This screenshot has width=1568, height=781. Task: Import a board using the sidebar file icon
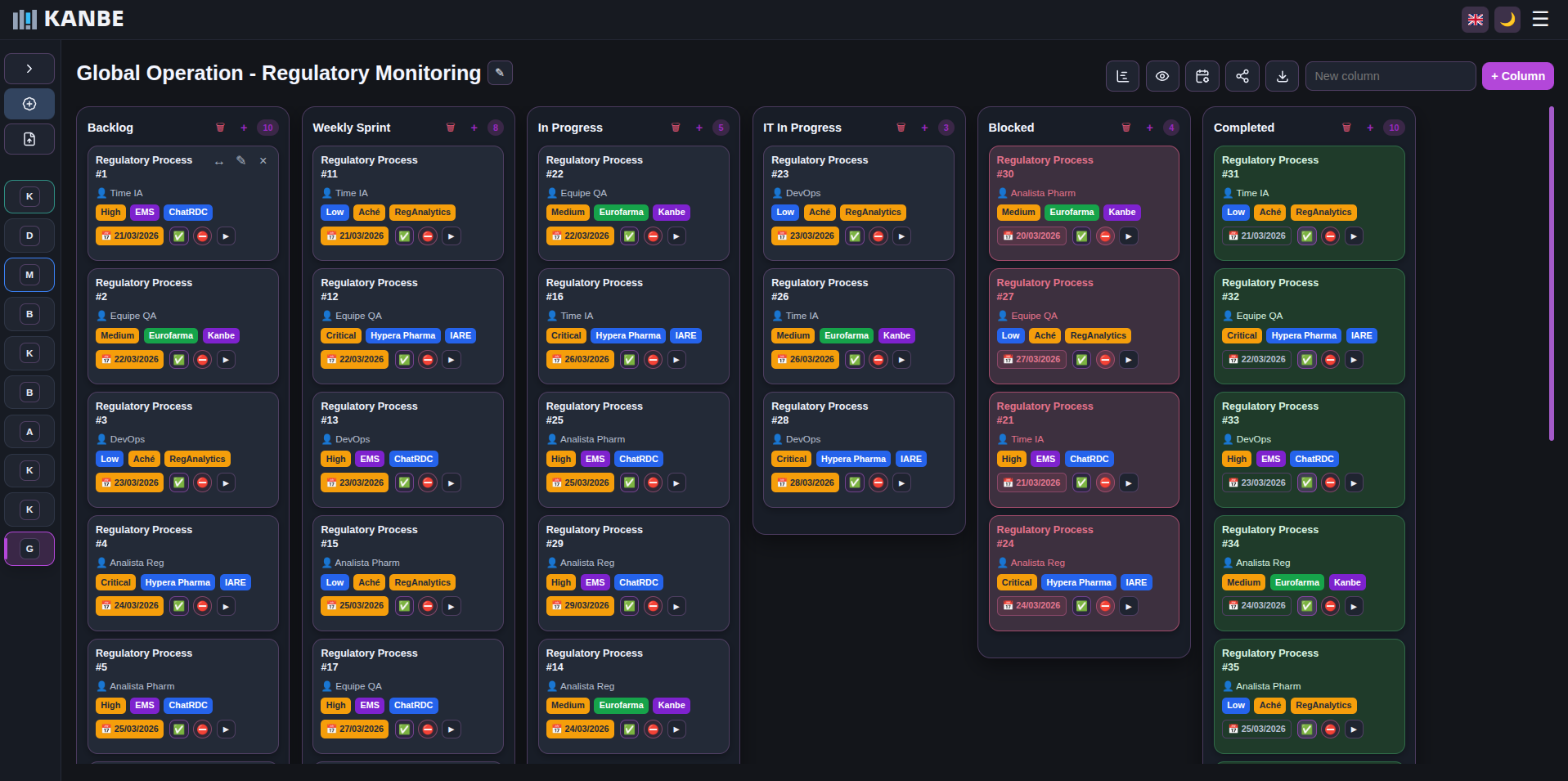29,139
